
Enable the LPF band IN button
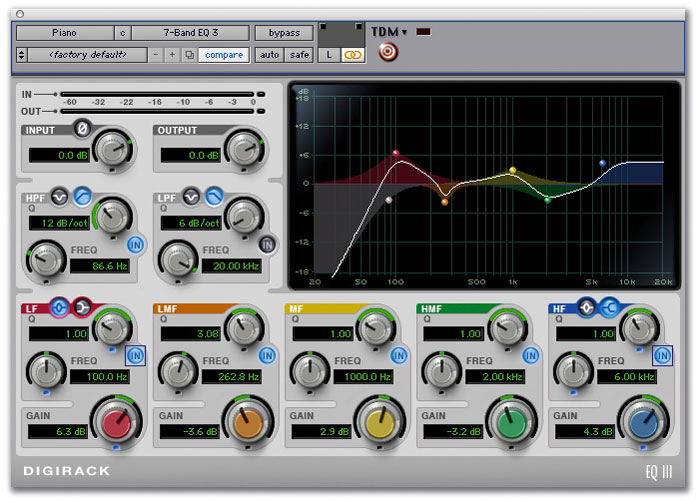point(268,243)
